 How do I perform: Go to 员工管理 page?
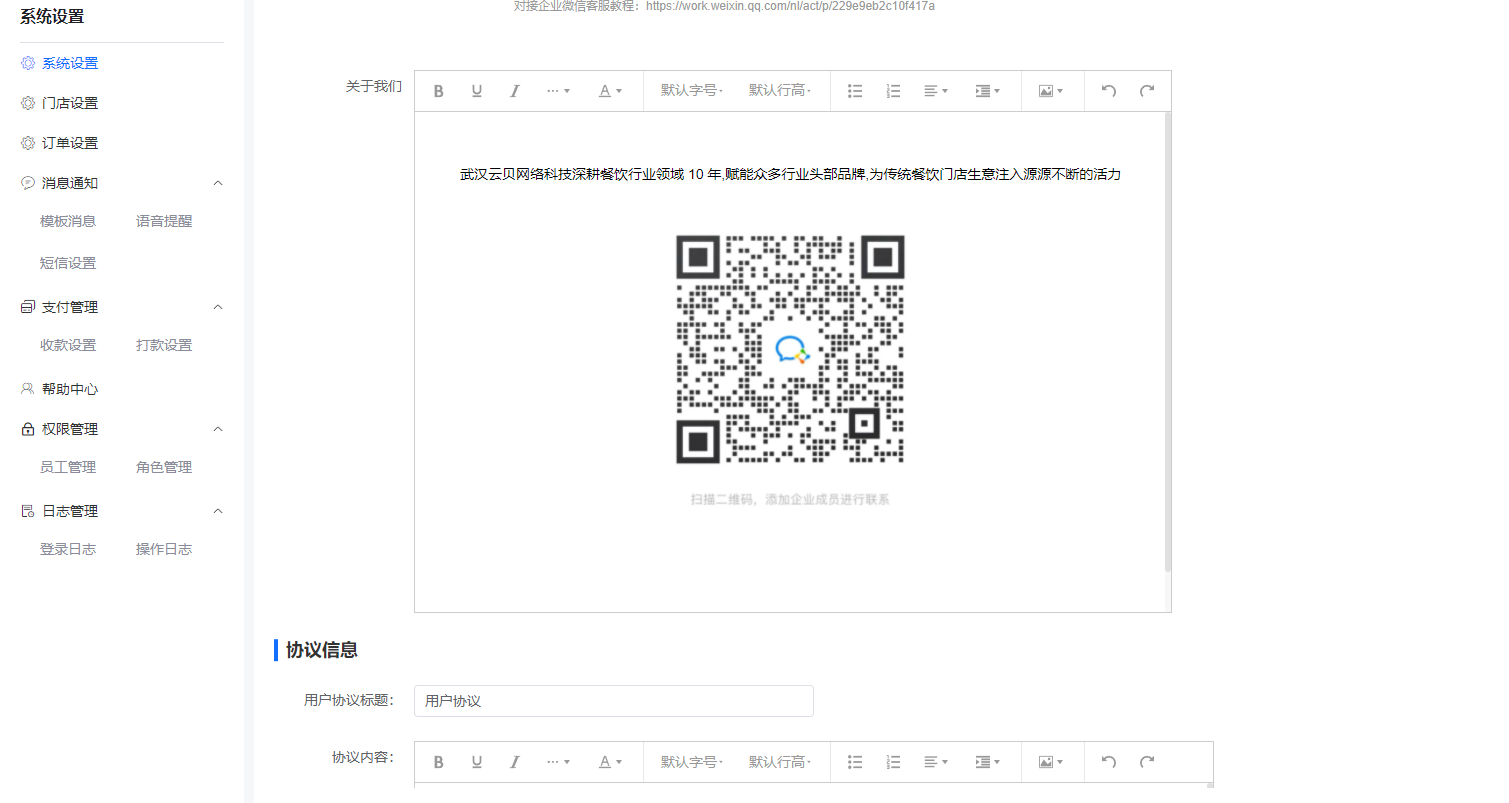pyautogui.click(x=68, y=467)
